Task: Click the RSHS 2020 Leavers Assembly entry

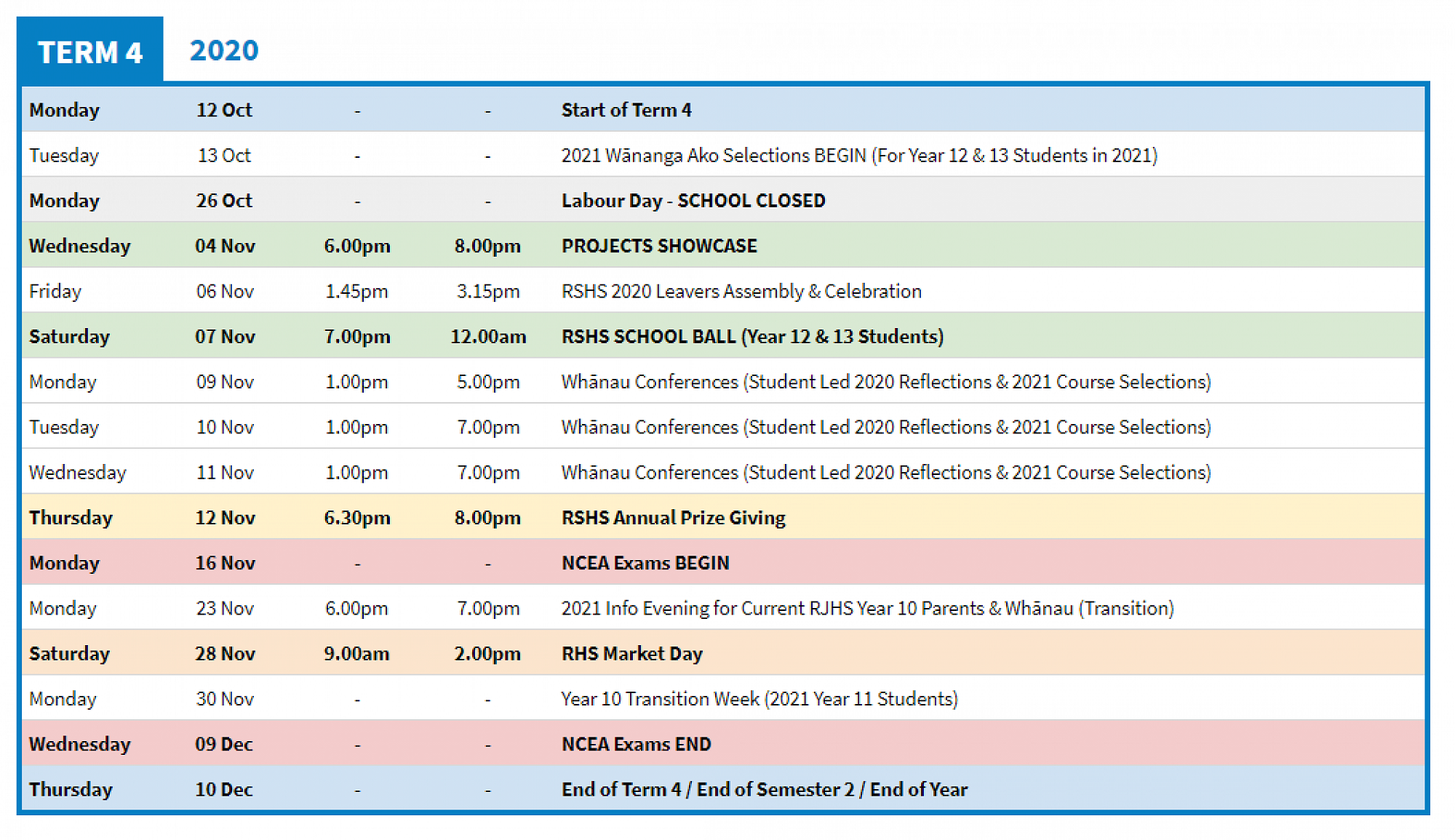Action: click(741, 291)
